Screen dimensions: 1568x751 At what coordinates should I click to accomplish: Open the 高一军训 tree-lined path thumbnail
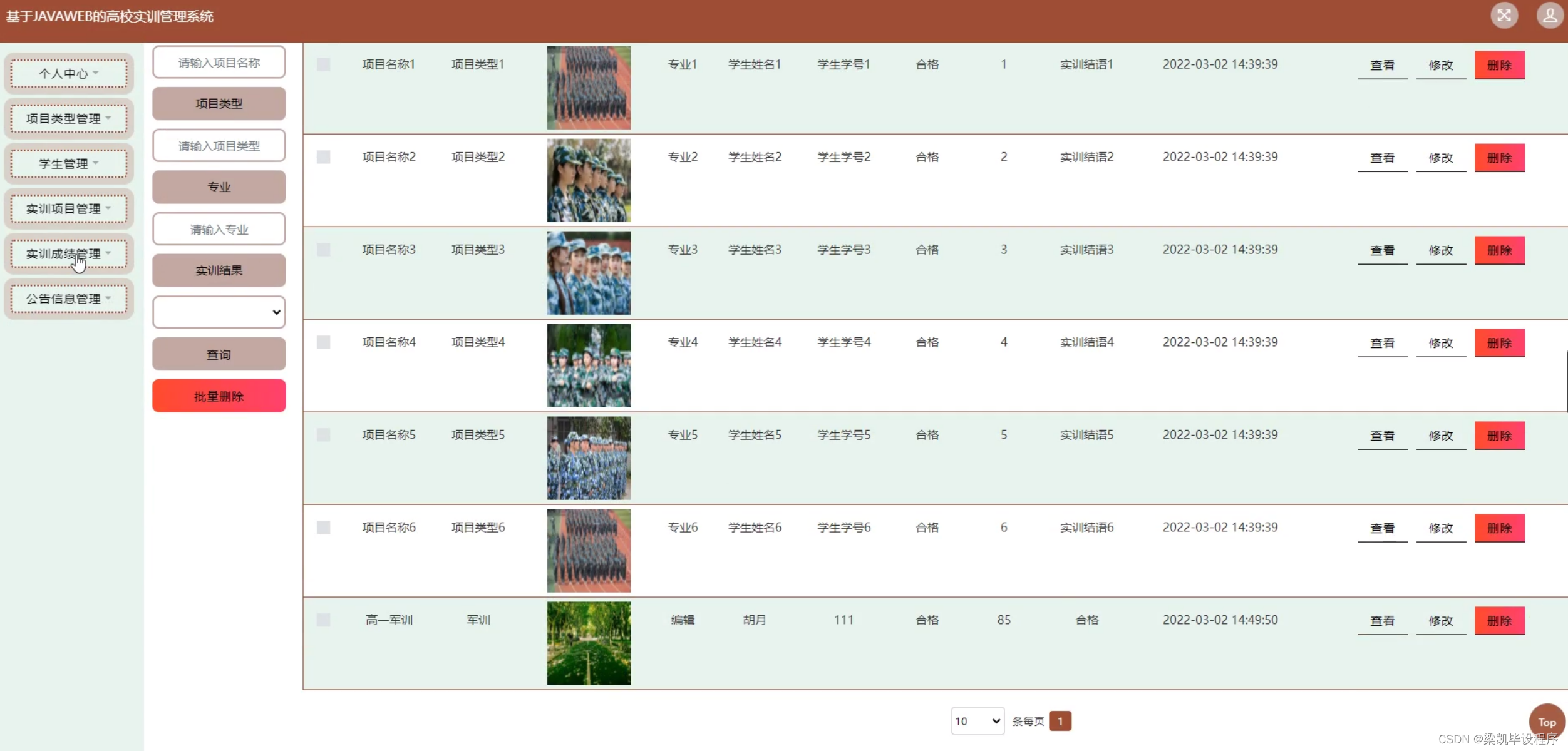[589, 643]
